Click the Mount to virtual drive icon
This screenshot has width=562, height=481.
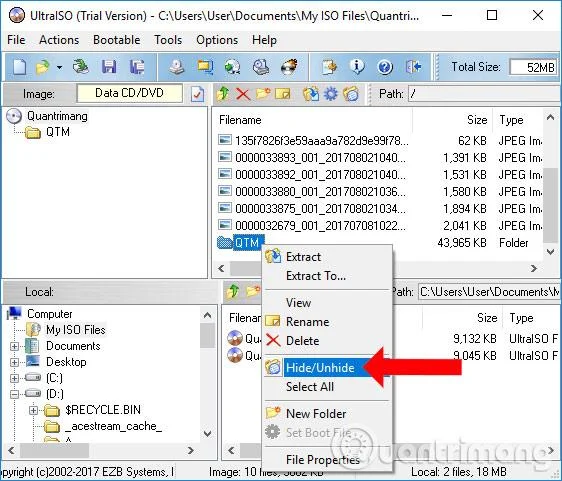tap(261, 67)
